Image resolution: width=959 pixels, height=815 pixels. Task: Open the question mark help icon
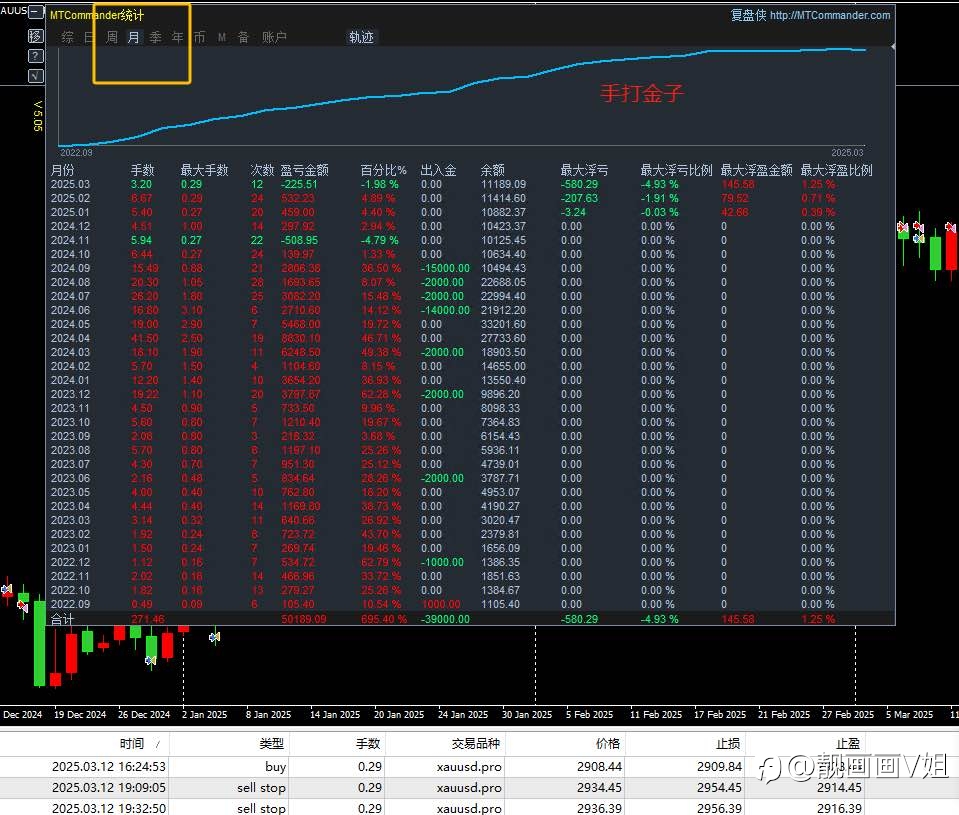(36, 56)
